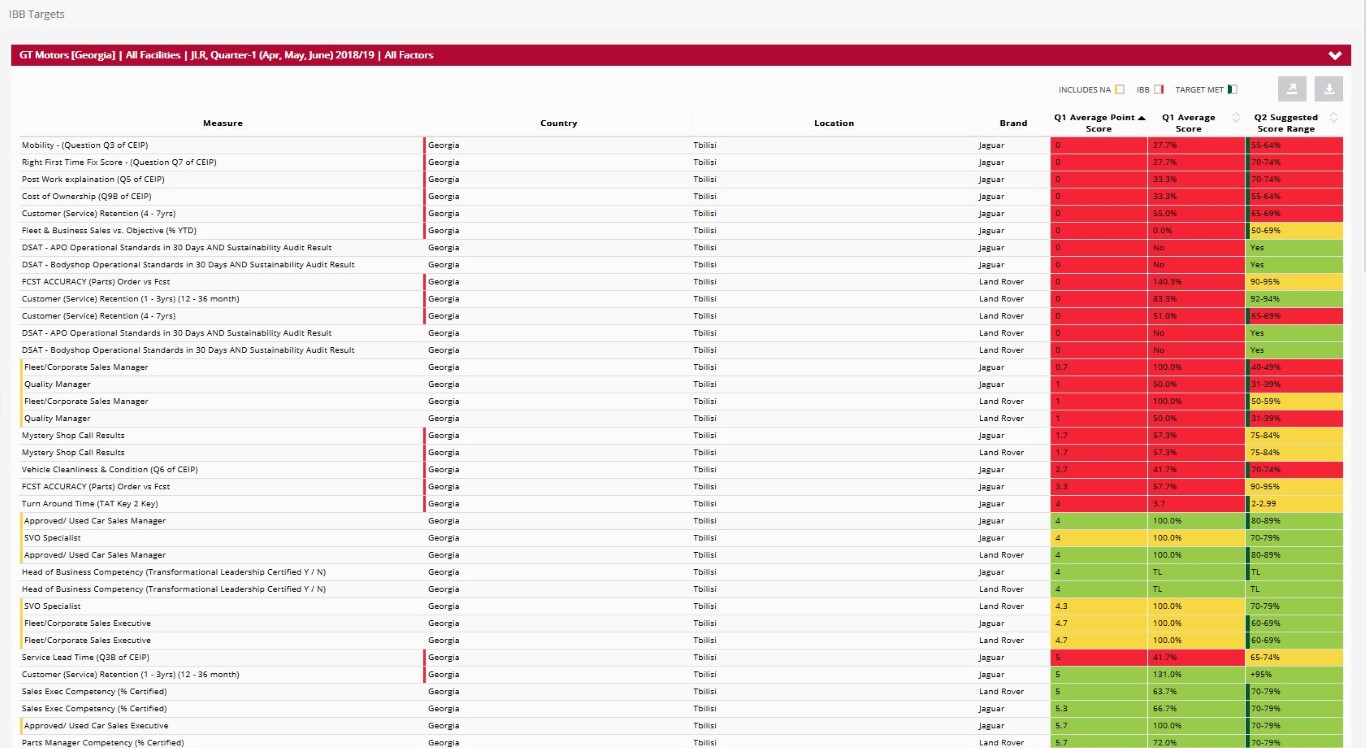Click the GT Motors [Georgia] filter title bar
Viewport: 1366px width, 748px height.
[x=227, y=56]
